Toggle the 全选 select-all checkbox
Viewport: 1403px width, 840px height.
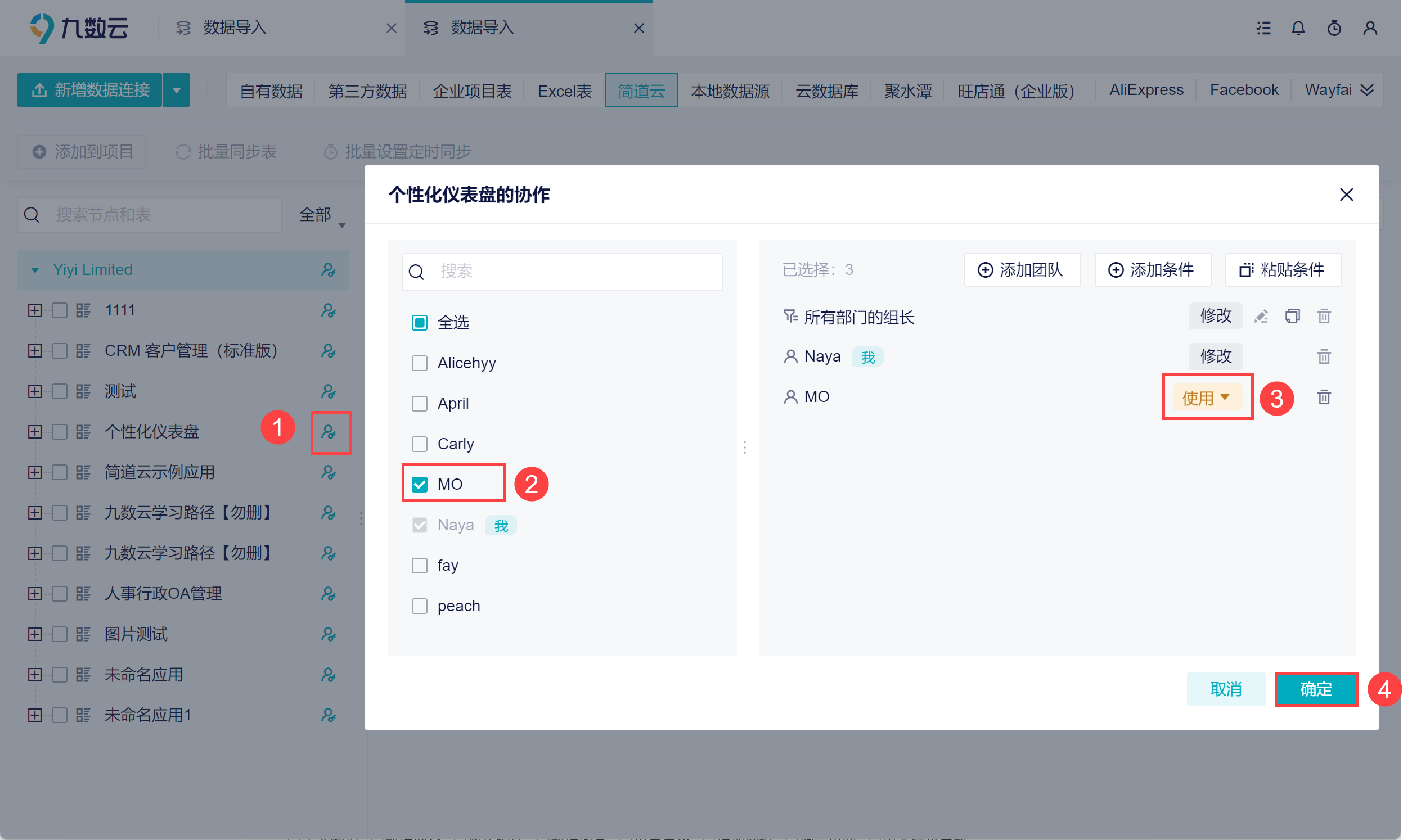(420, 323)
